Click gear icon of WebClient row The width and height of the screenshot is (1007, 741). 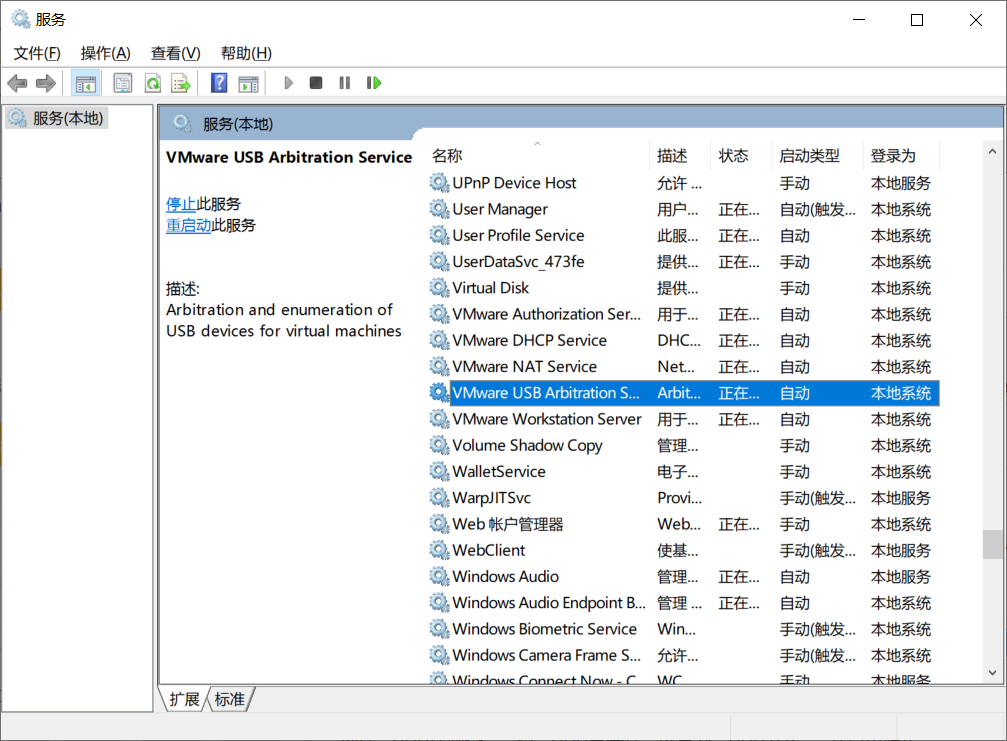click(x=439, y=550)
